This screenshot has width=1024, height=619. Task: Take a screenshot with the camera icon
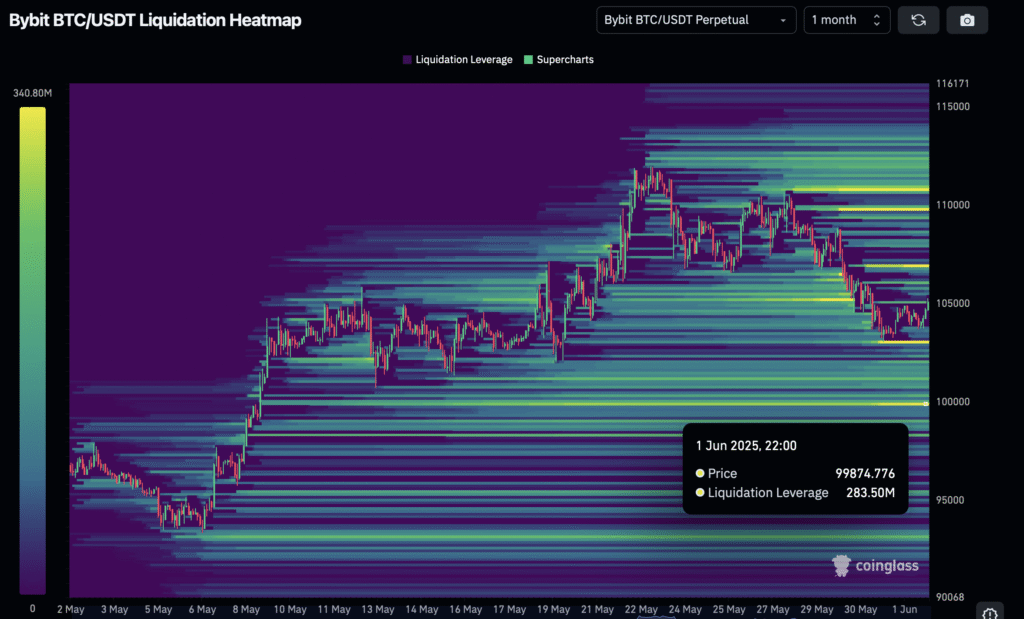[967, 20]
